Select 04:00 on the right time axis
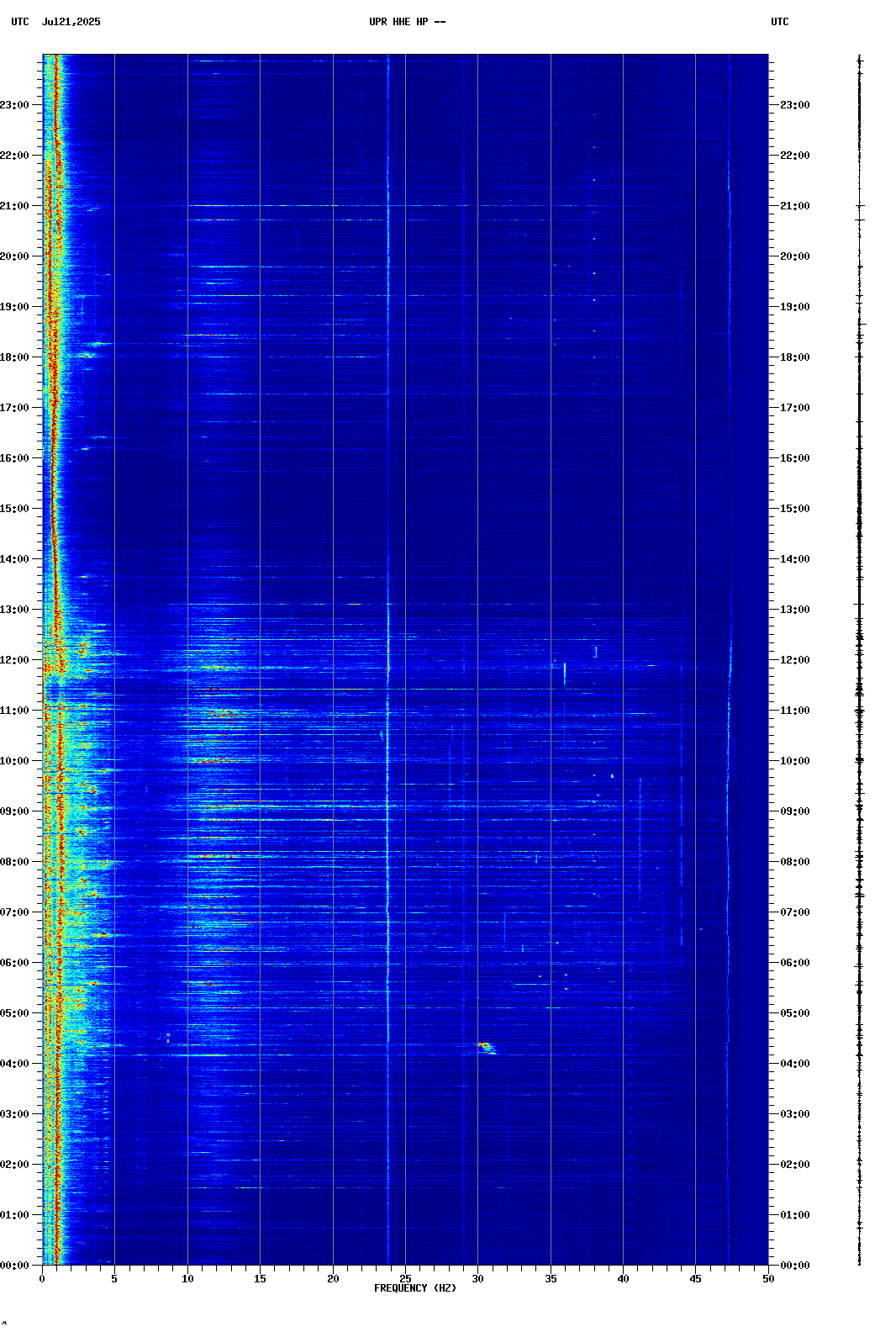This screenshot has height=1332, width=896. click(795, 1064)
